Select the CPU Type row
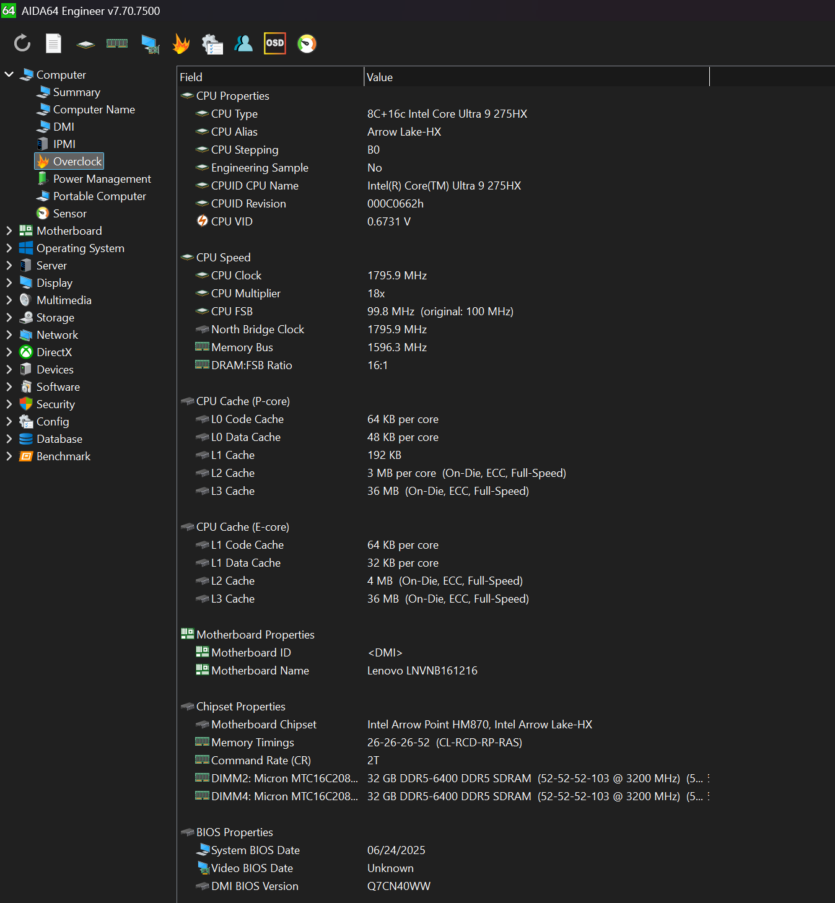Image resolution: width=835 pixels, height=903 pixels. click(x=445, y=114)
